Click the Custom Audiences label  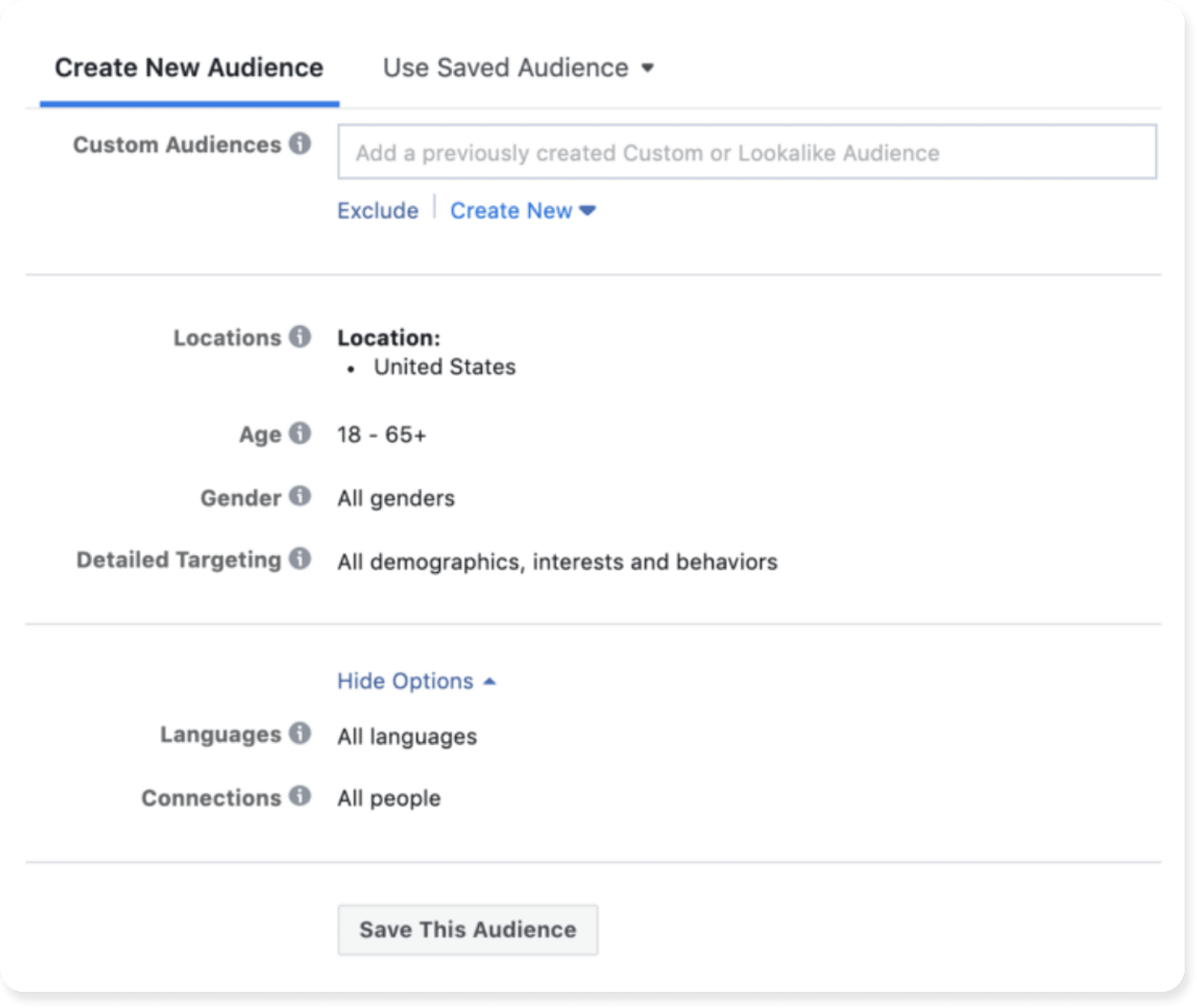coord(178,144)
